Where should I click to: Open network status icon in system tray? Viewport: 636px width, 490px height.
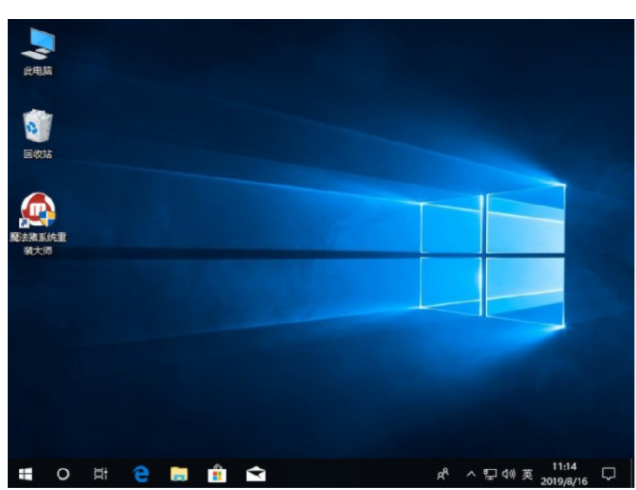point(490,474)
